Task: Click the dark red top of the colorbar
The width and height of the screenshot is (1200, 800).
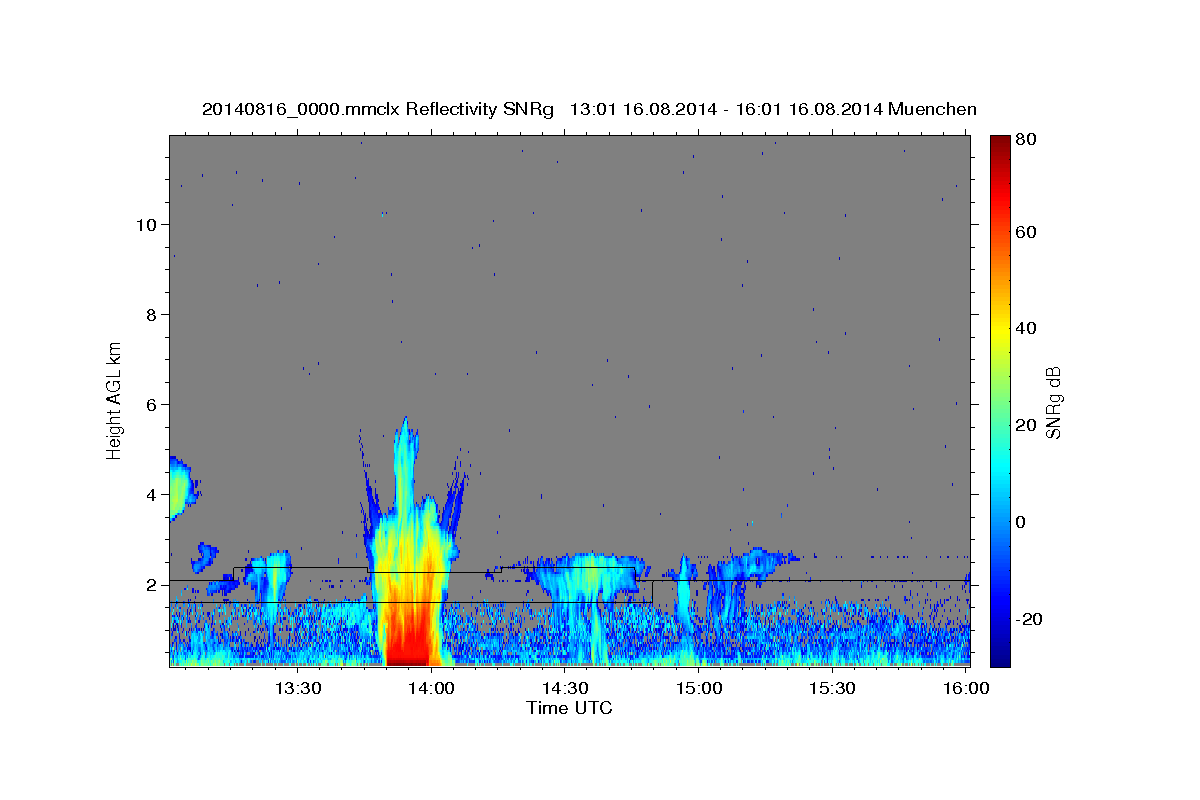Action: pos(1000,145)
